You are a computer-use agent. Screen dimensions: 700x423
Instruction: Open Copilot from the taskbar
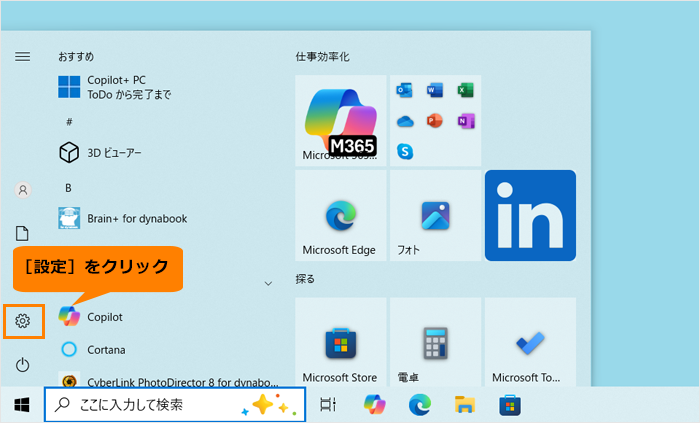click(375, 405)
